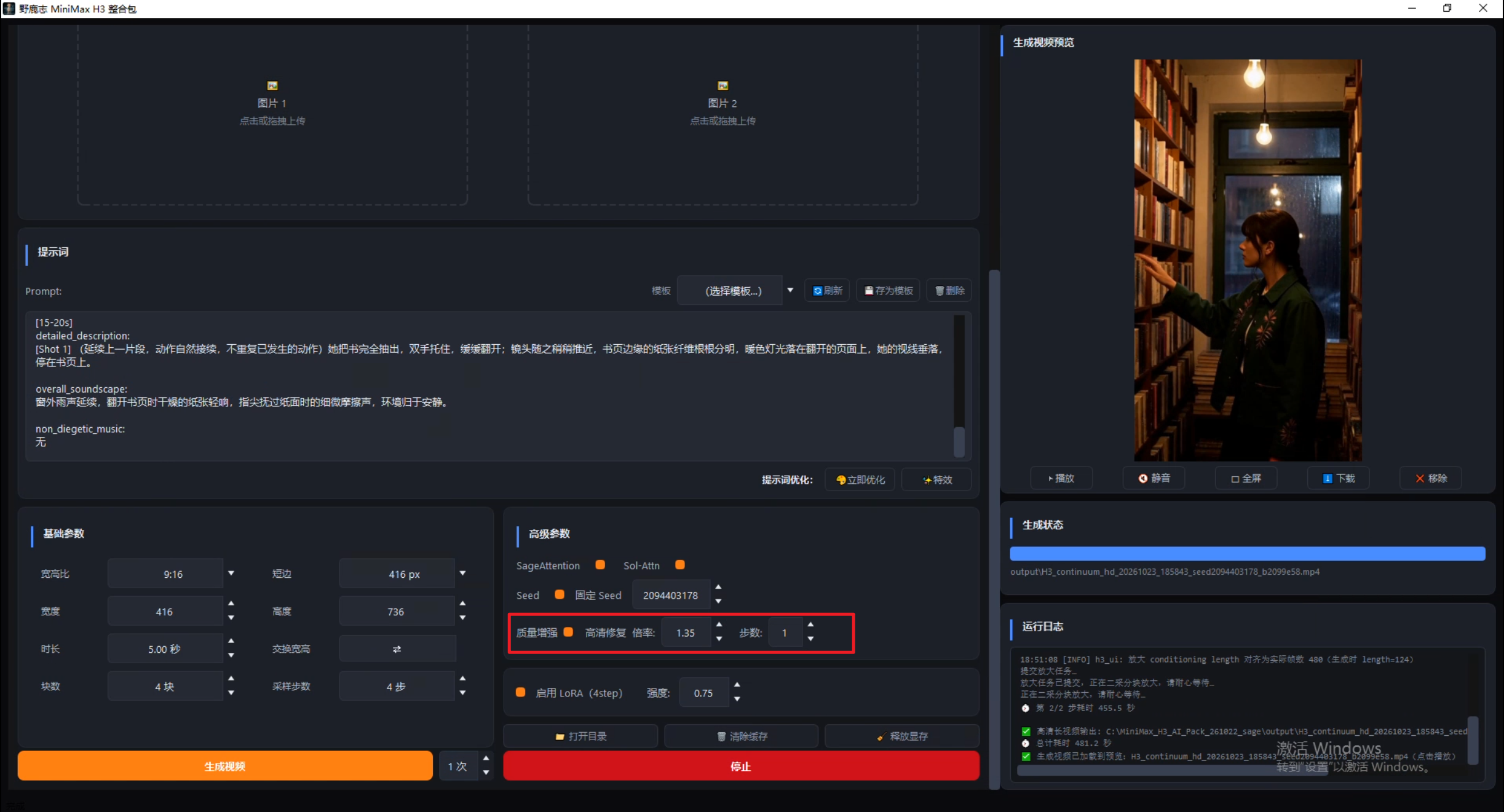
Task: Click the Seed value field 2094403178
Action: tap(670, 595)
